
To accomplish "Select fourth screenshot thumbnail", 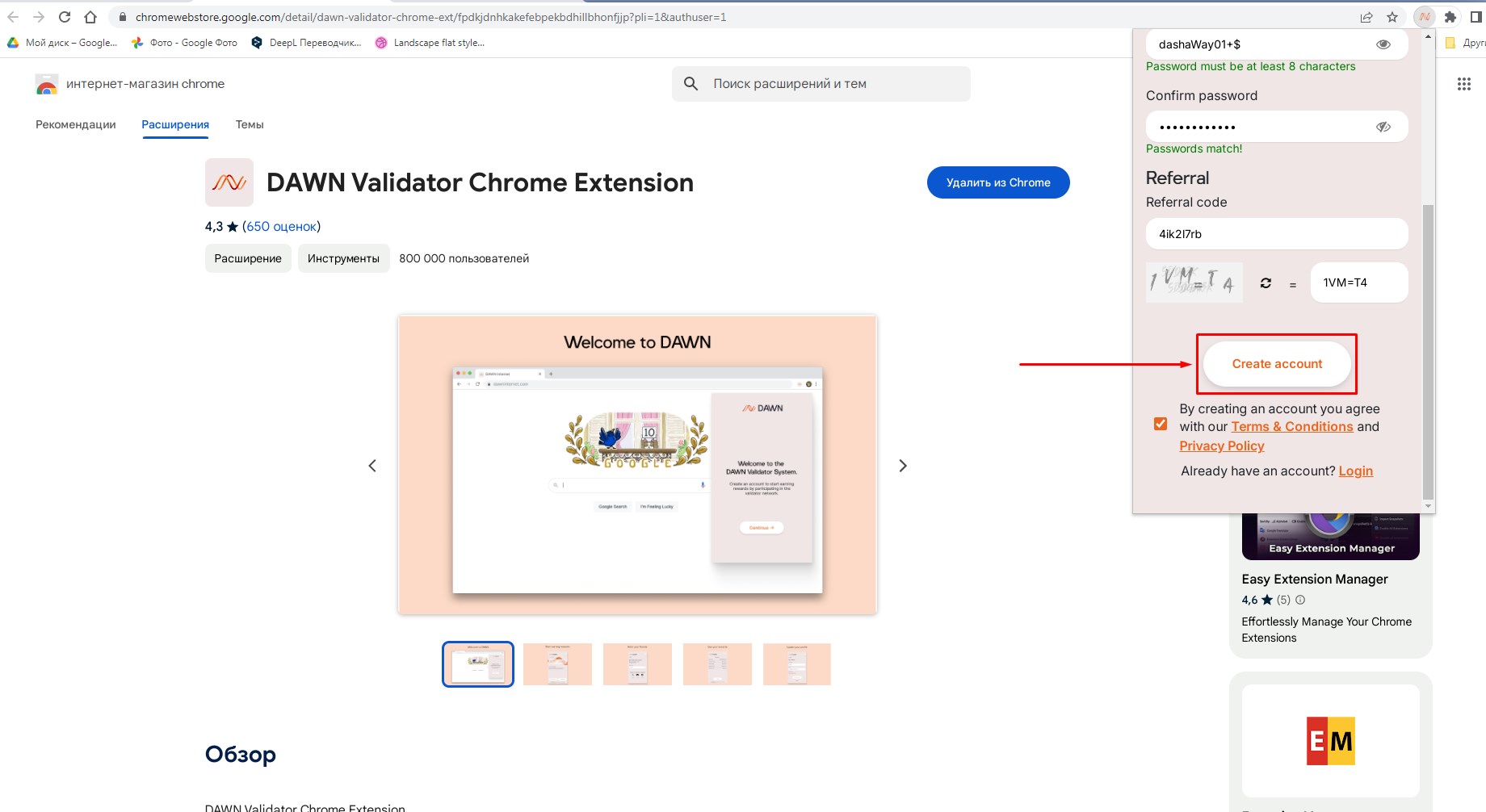I will (717, 664).
